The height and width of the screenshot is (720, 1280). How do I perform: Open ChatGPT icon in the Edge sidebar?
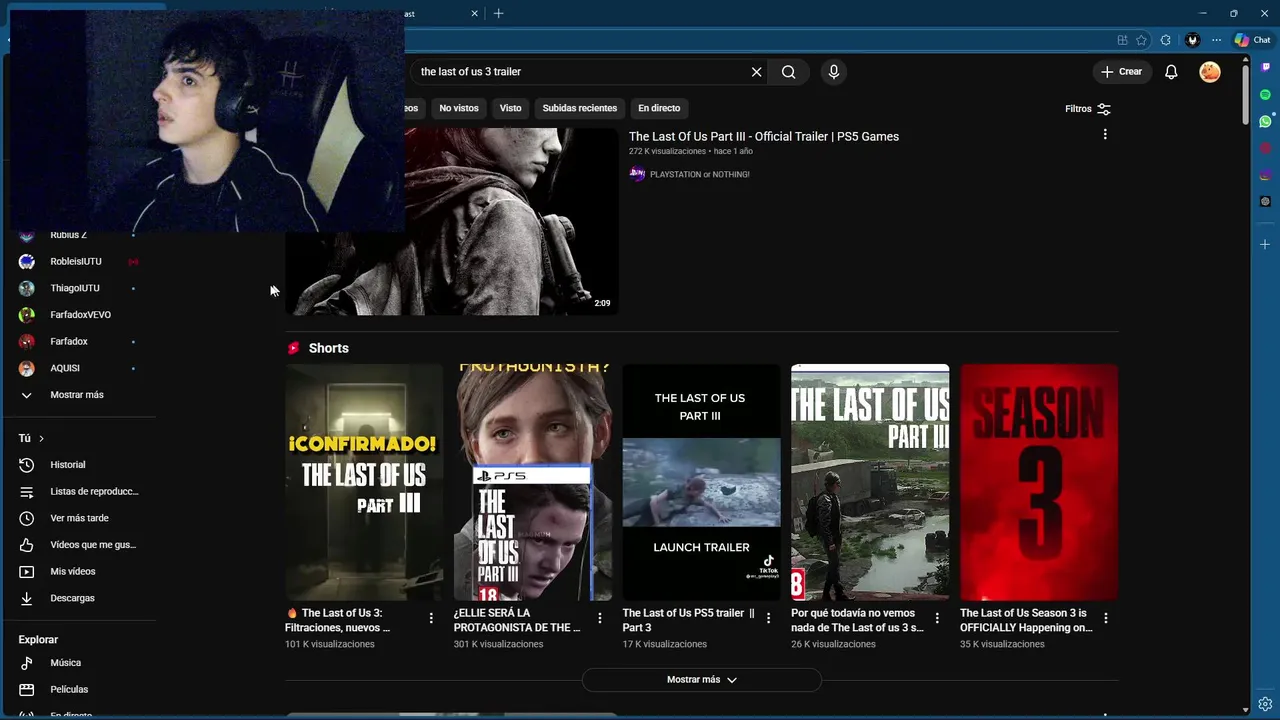[1266, 202]
